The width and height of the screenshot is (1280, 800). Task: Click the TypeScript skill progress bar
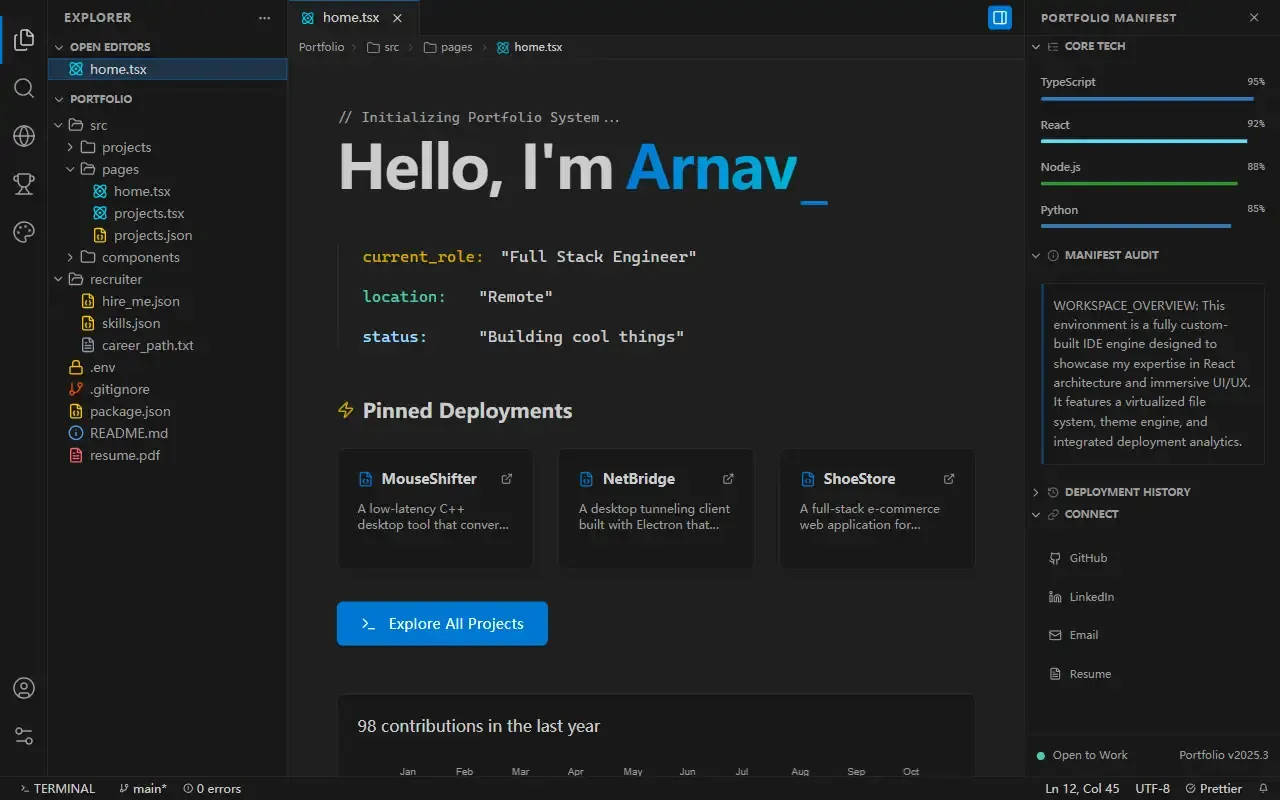[1152, 99]
